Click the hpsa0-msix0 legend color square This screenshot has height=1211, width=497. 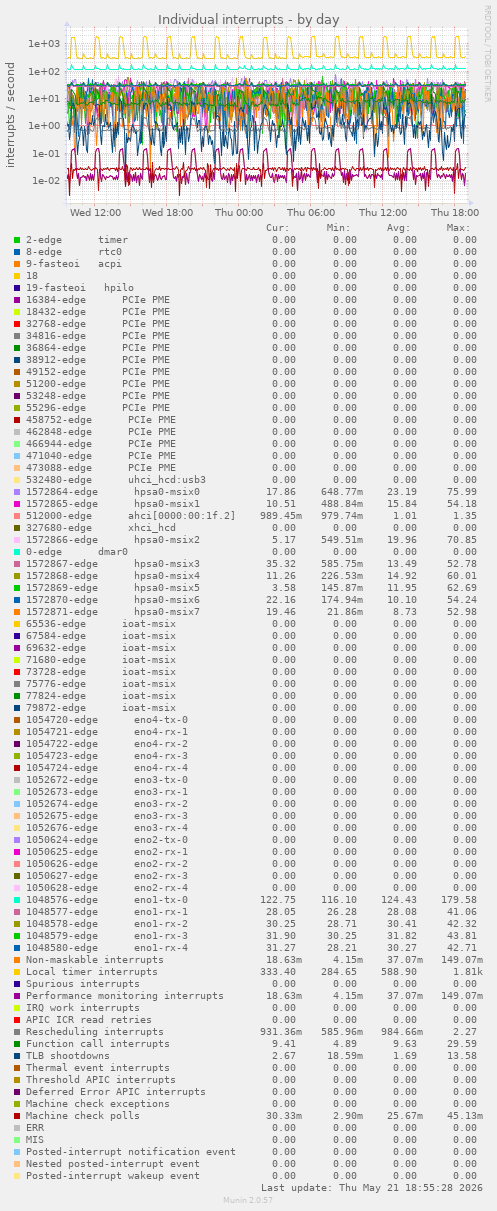tap(17, 492)
